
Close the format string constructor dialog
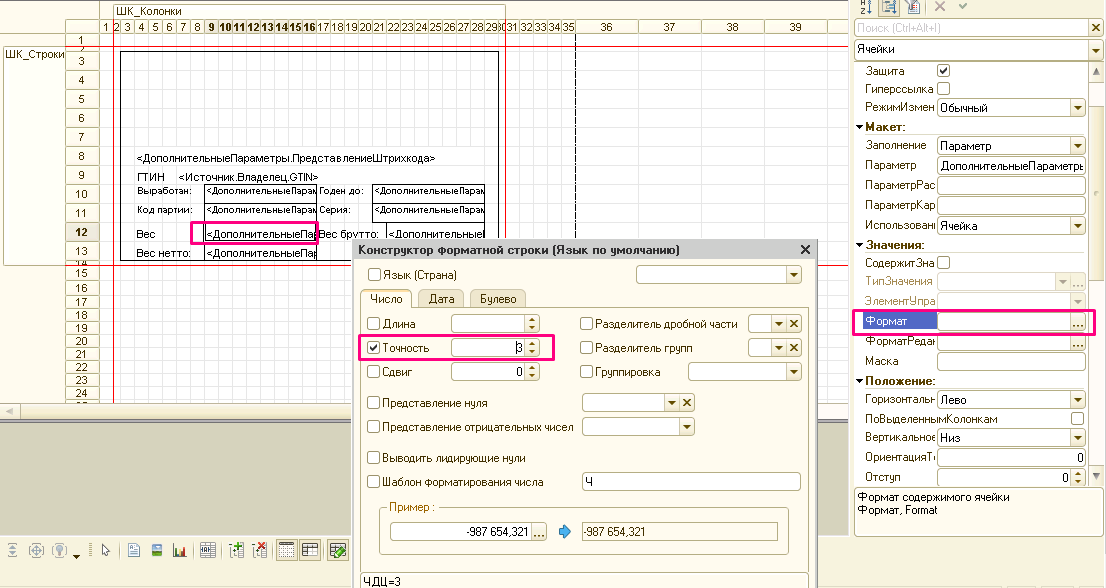[806, 250]
